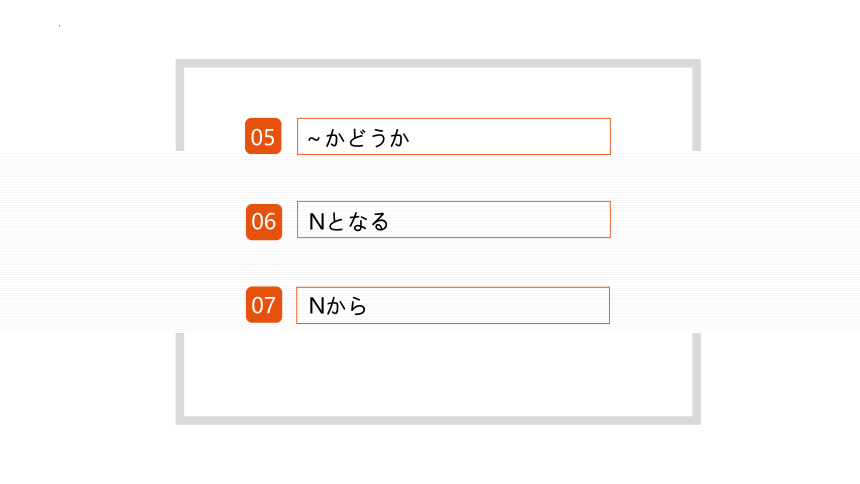Viewport: 860px width, 484px height.
Task: Select the Nとなる text box
Action: pyautogui.click(x=454, y=220)
